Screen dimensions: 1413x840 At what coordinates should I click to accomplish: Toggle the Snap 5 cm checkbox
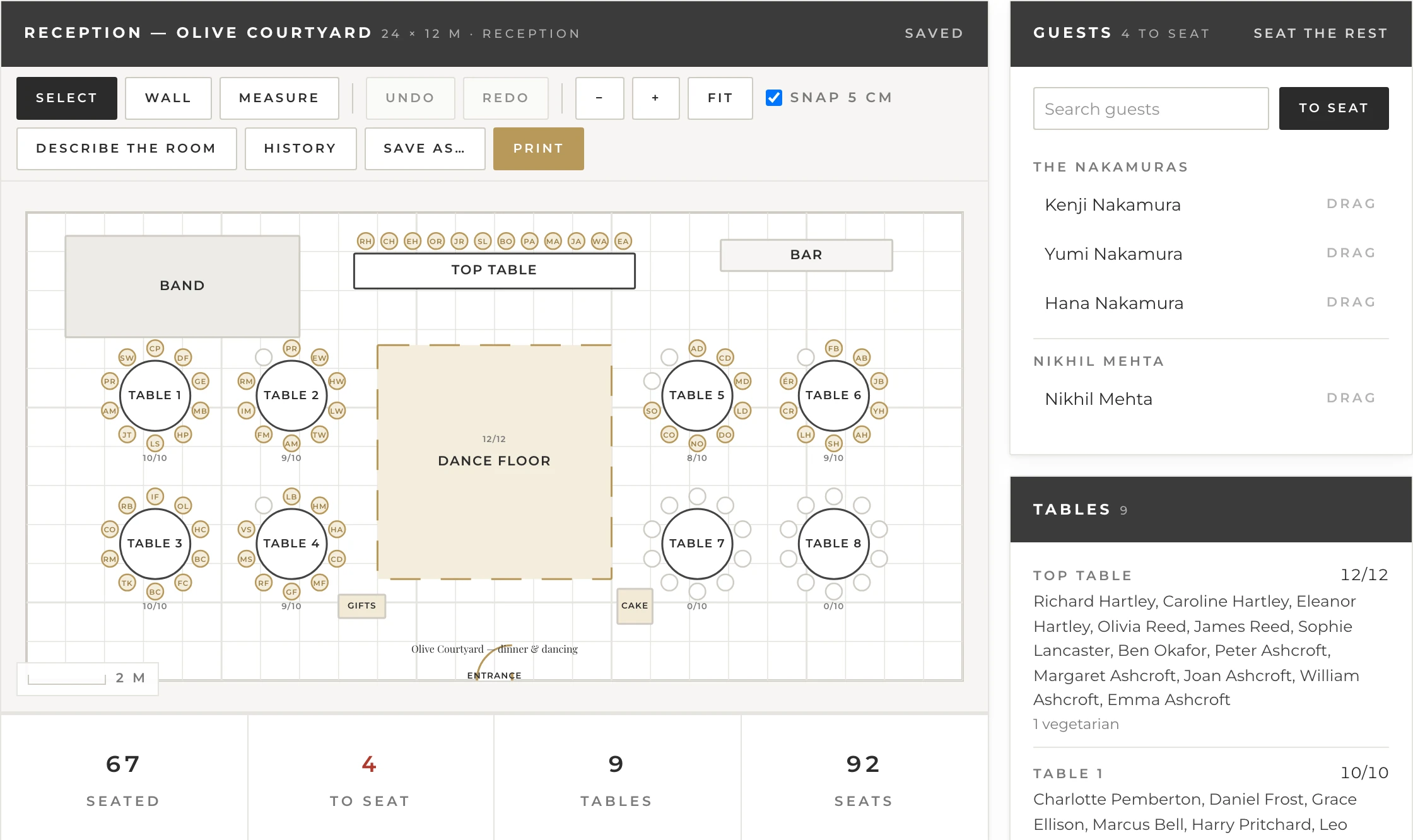pyautogui.click(x=774, y=98)
